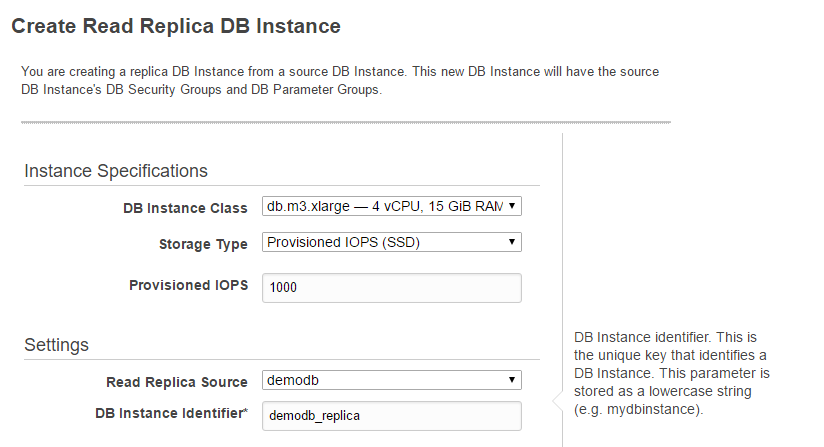The width and height of the screenshot is (824, 447).
Task: Click the Read Replica Source dropdown arrow
Action: pos(511,380)
